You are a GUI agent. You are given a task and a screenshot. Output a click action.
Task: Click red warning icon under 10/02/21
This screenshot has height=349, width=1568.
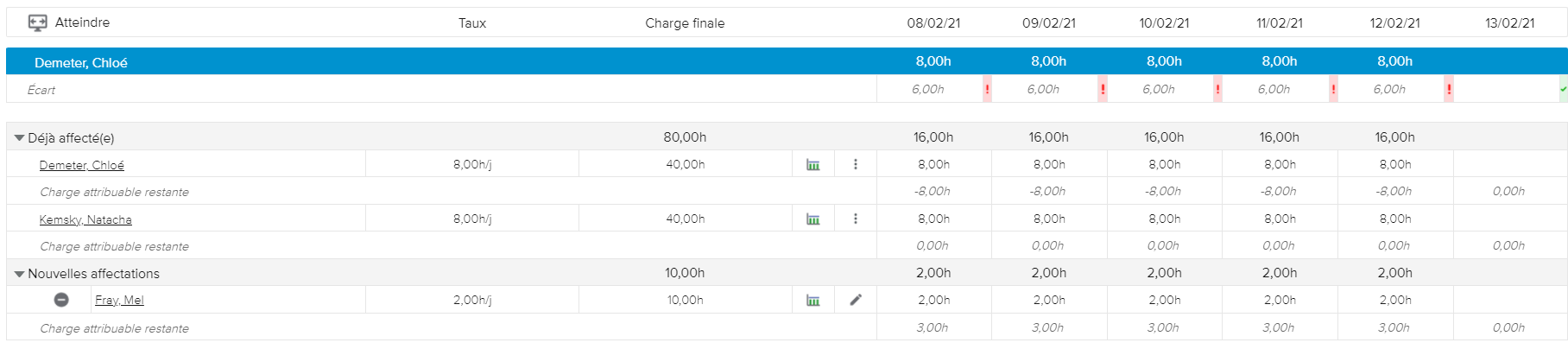coord(1217,89)
